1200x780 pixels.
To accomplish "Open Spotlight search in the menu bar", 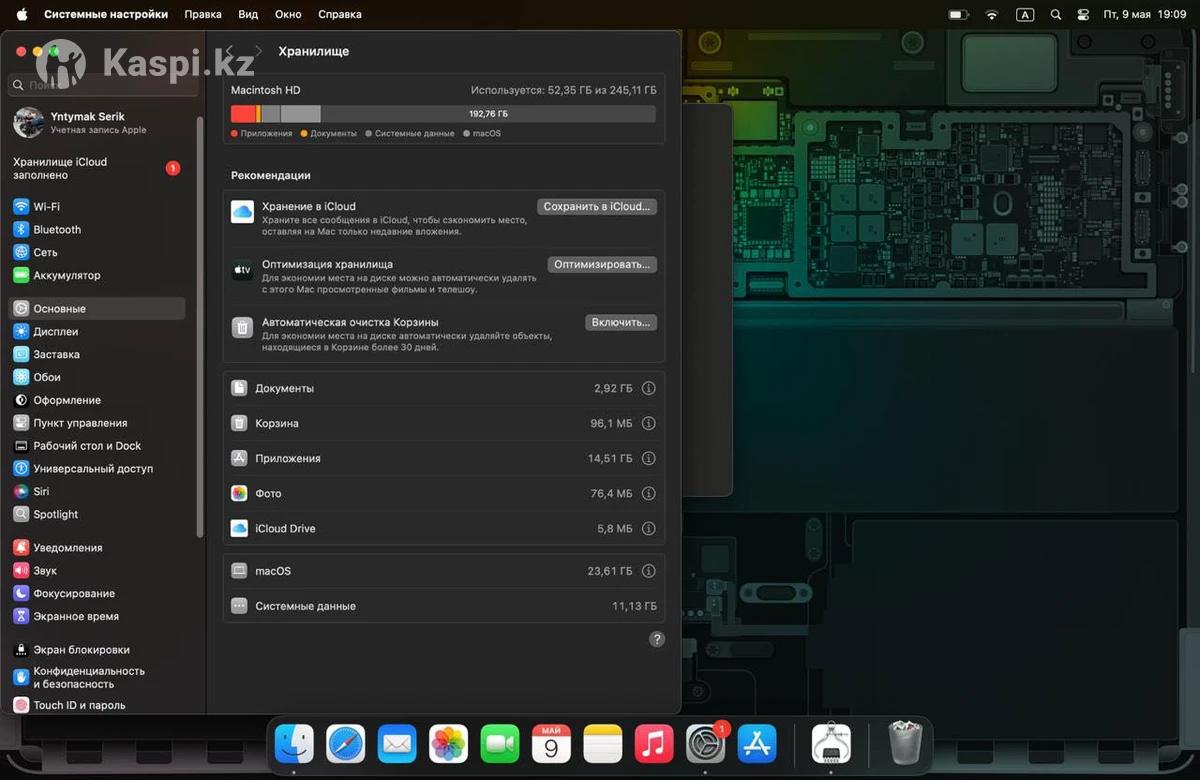I will (1056, 15).
